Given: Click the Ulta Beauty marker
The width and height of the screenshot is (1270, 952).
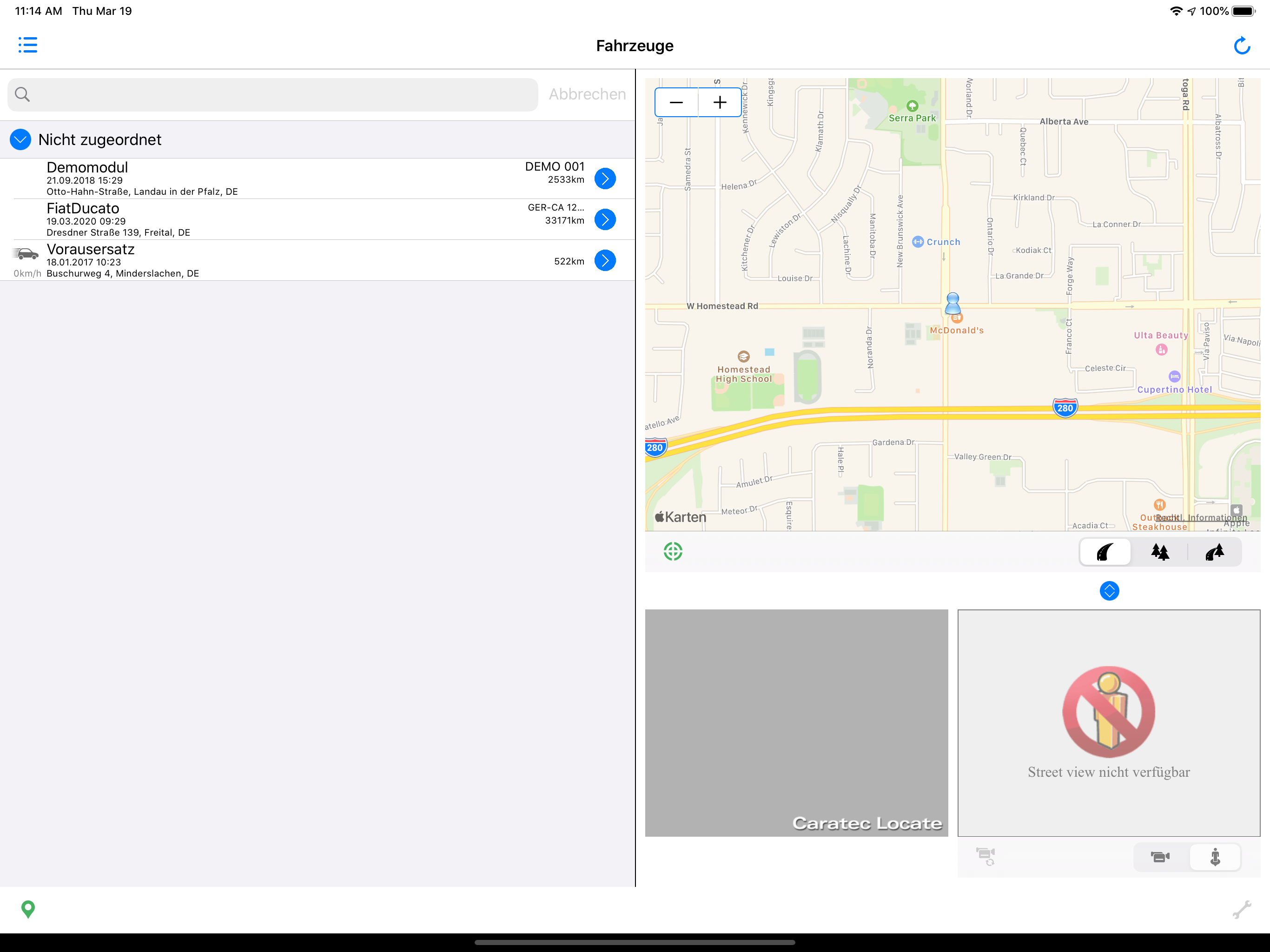Looking at the screenshot, I should pos(1162,350).
